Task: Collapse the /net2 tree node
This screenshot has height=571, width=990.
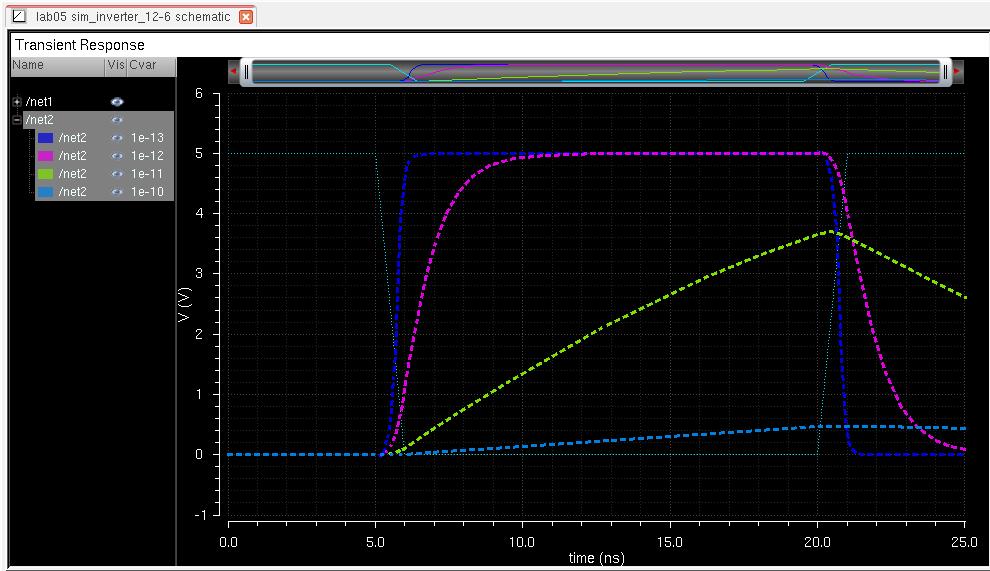Action: click(x=17, y=120)
